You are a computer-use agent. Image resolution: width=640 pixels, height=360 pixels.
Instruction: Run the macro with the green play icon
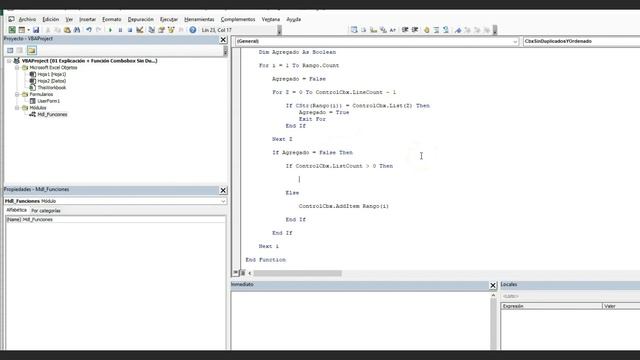pos(110,30)
